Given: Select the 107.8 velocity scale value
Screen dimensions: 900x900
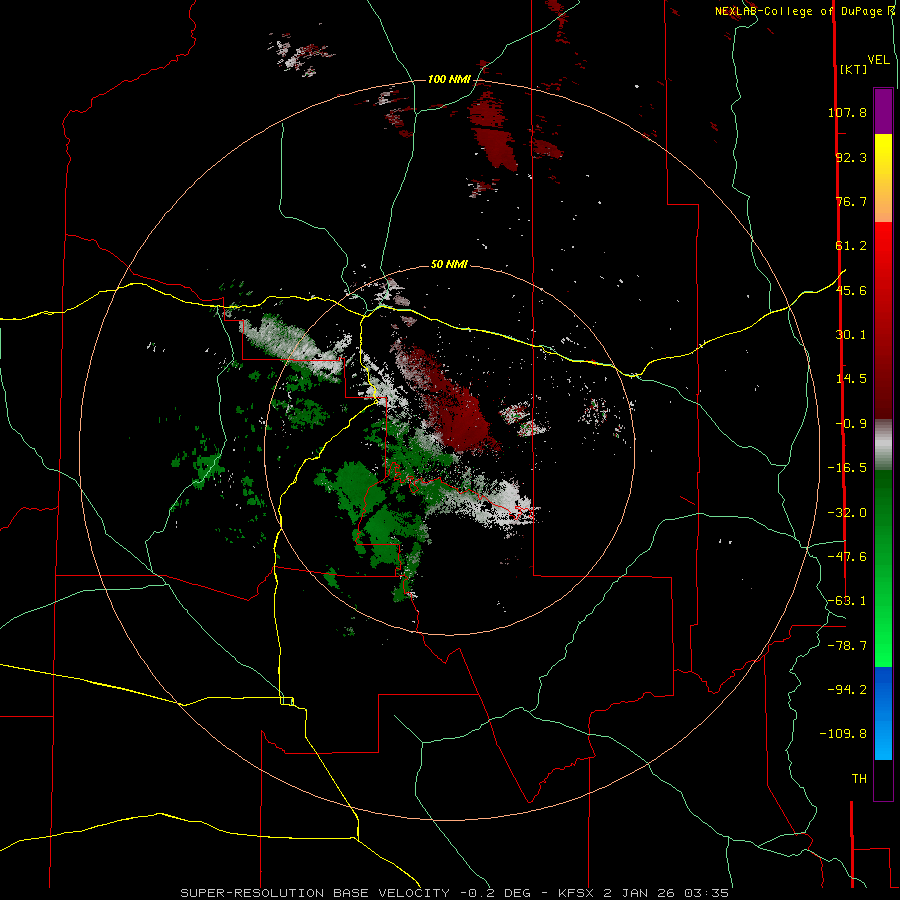Looking at the screenshot, I should point(847,112).
